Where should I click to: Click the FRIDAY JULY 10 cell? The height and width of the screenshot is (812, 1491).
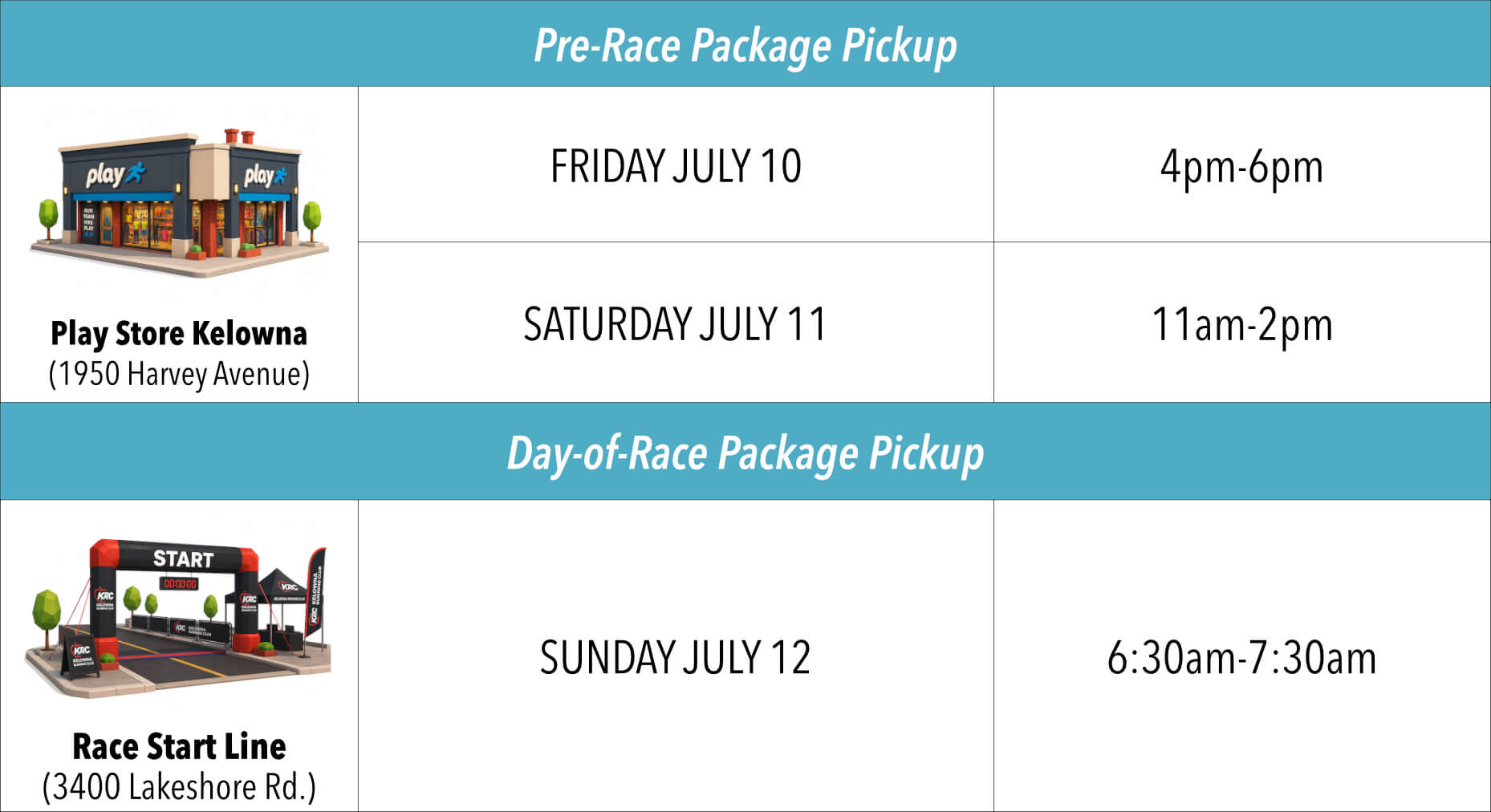[676, 164]
